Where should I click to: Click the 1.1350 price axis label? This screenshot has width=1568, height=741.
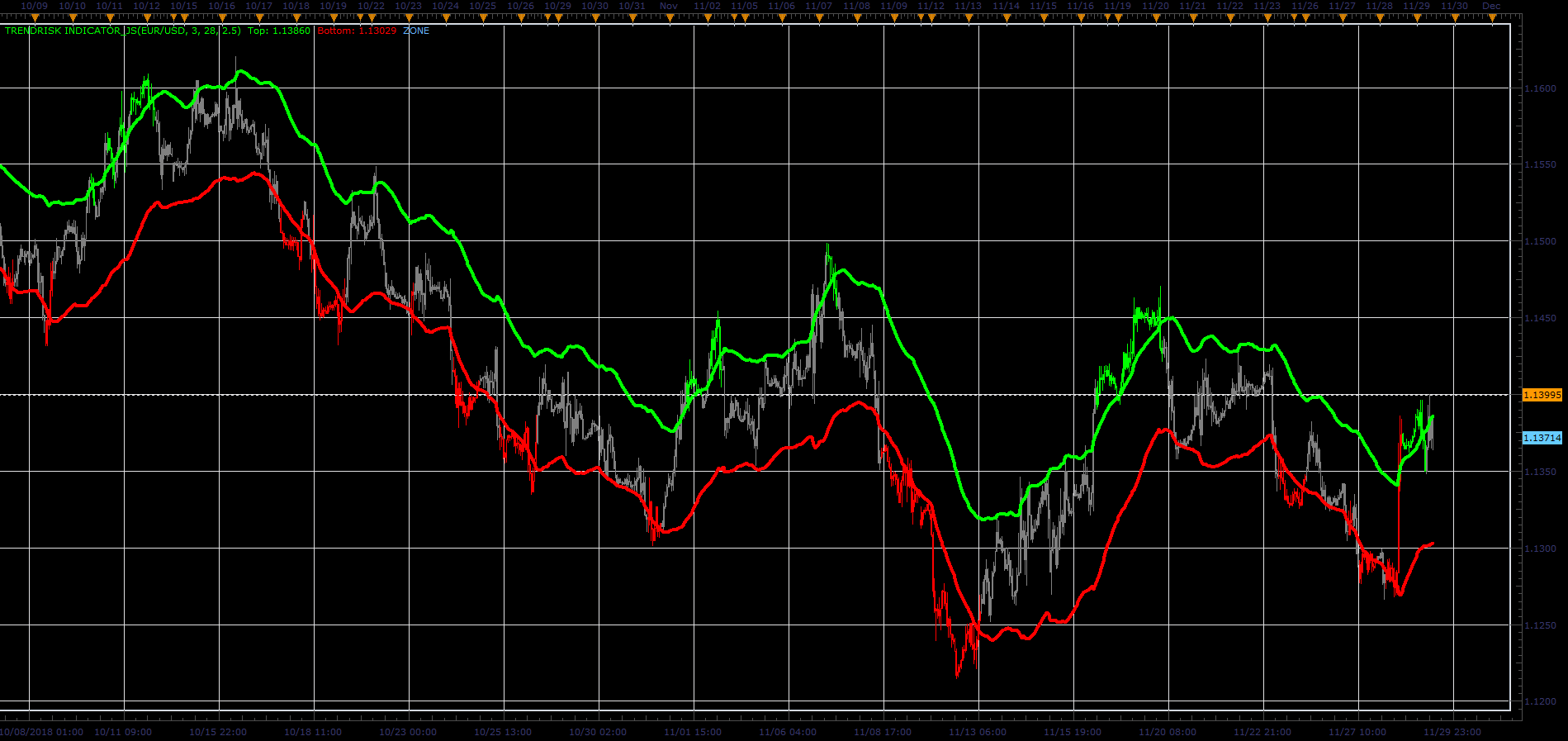[x=1540, y=472]
